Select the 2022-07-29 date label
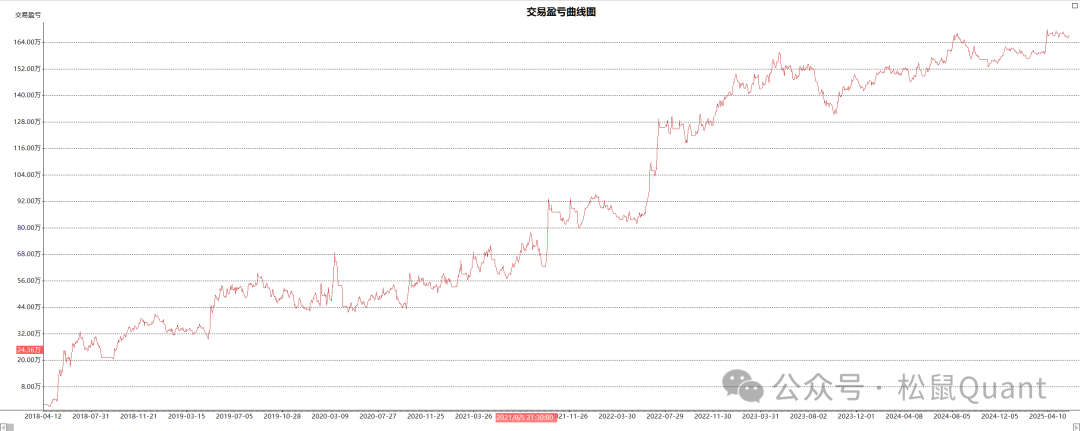This screenshot has width=1080, height=431. (665, 416)
